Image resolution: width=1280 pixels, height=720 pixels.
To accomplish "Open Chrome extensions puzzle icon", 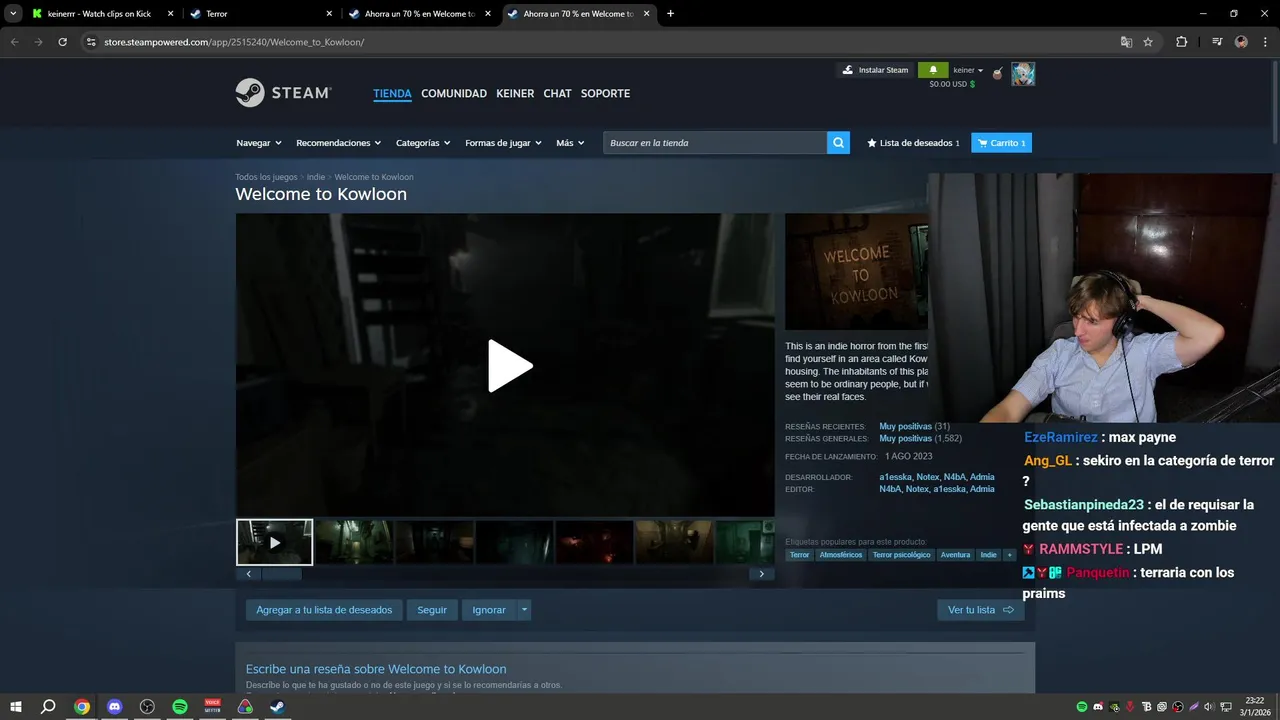I will [x=1181, y=42].
